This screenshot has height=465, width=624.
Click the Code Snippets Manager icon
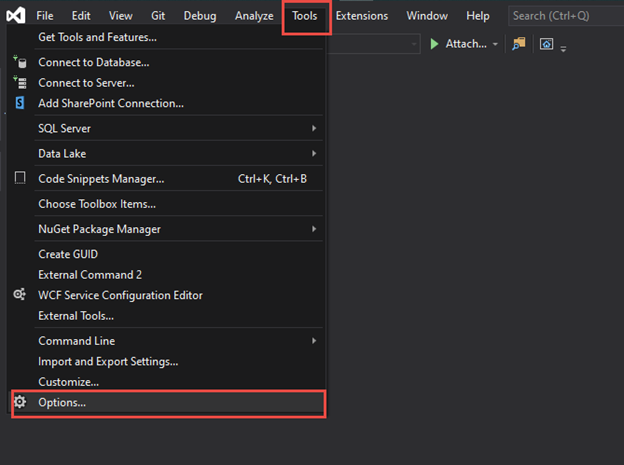coord(19,178)
